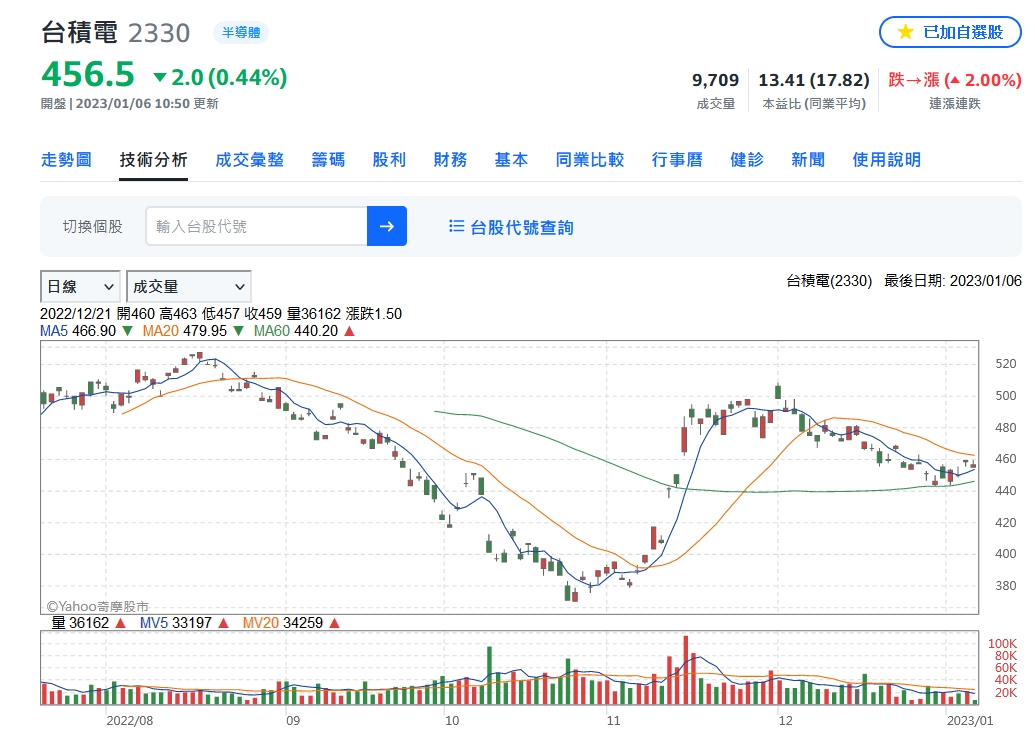
Task: Open the 日線 period dropdown
Action: click(x=81, y=287)
